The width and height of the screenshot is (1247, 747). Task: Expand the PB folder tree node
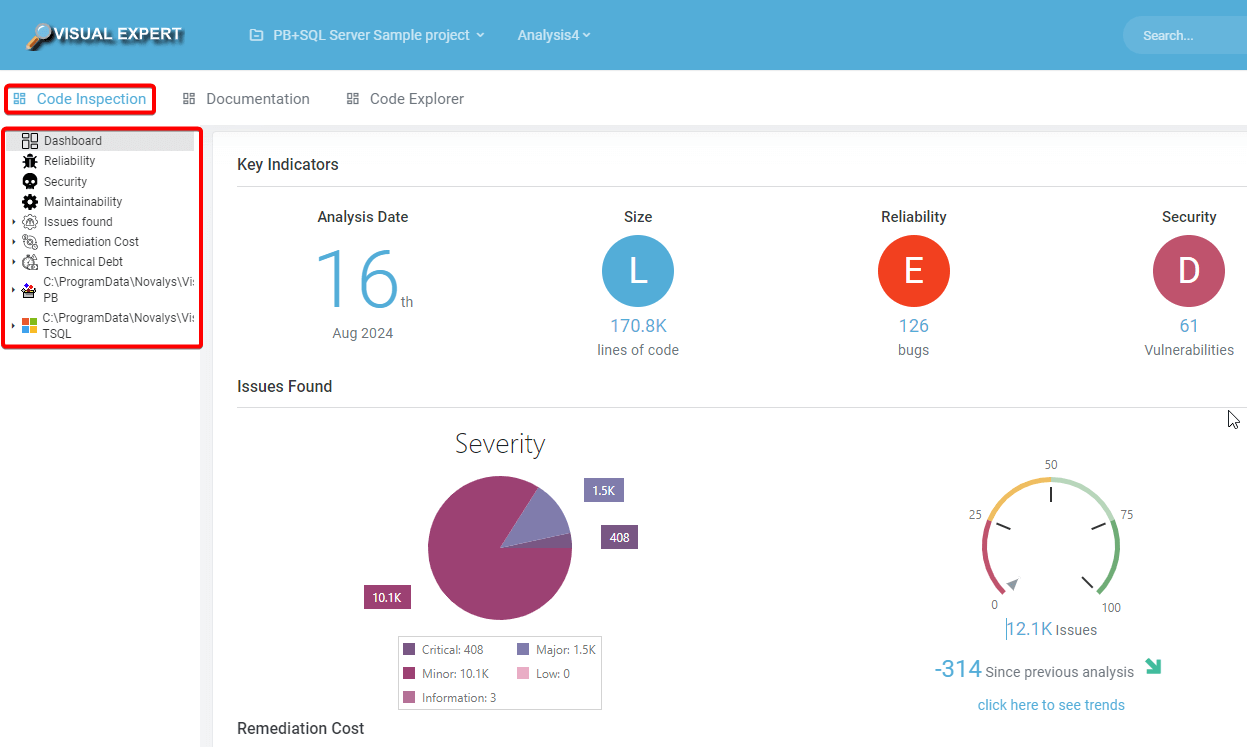pyautogui.click(x=14, y=290)
